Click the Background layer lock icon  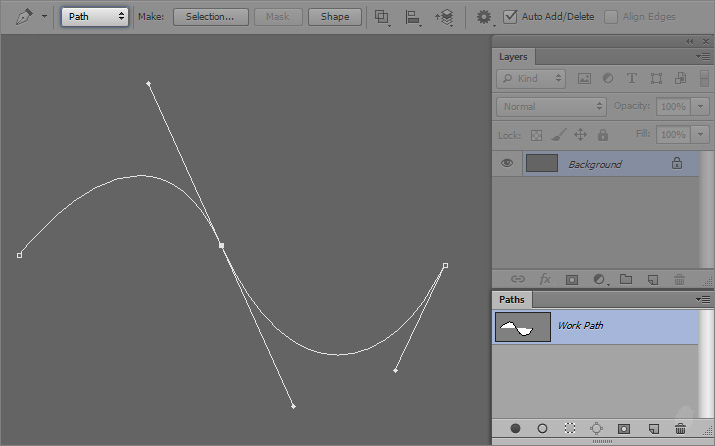tap(677, 164)
